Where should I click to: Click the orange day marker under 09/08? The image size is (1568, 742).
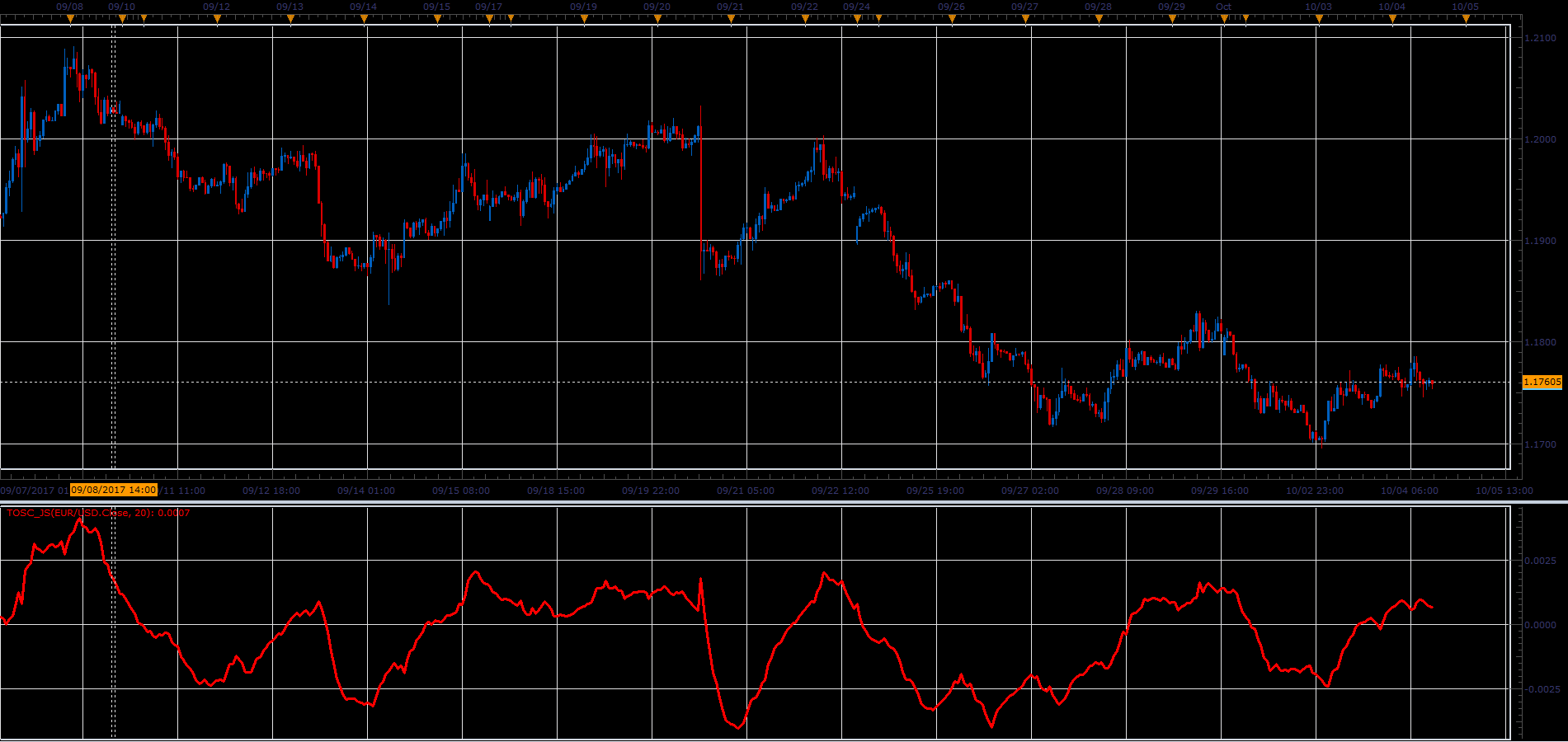70,18
